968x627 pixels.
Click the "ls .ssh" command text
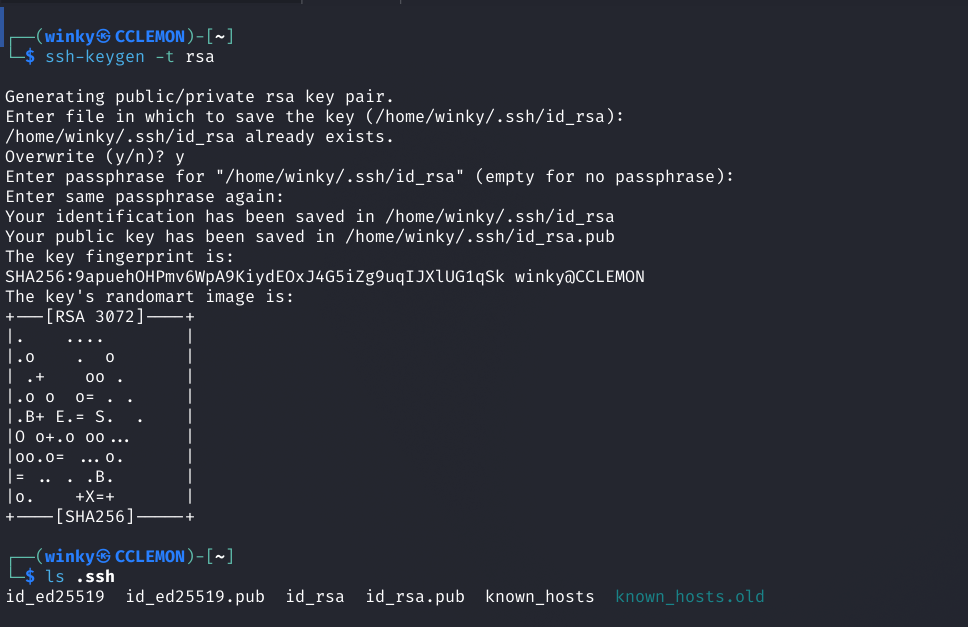tap(80, 576)
